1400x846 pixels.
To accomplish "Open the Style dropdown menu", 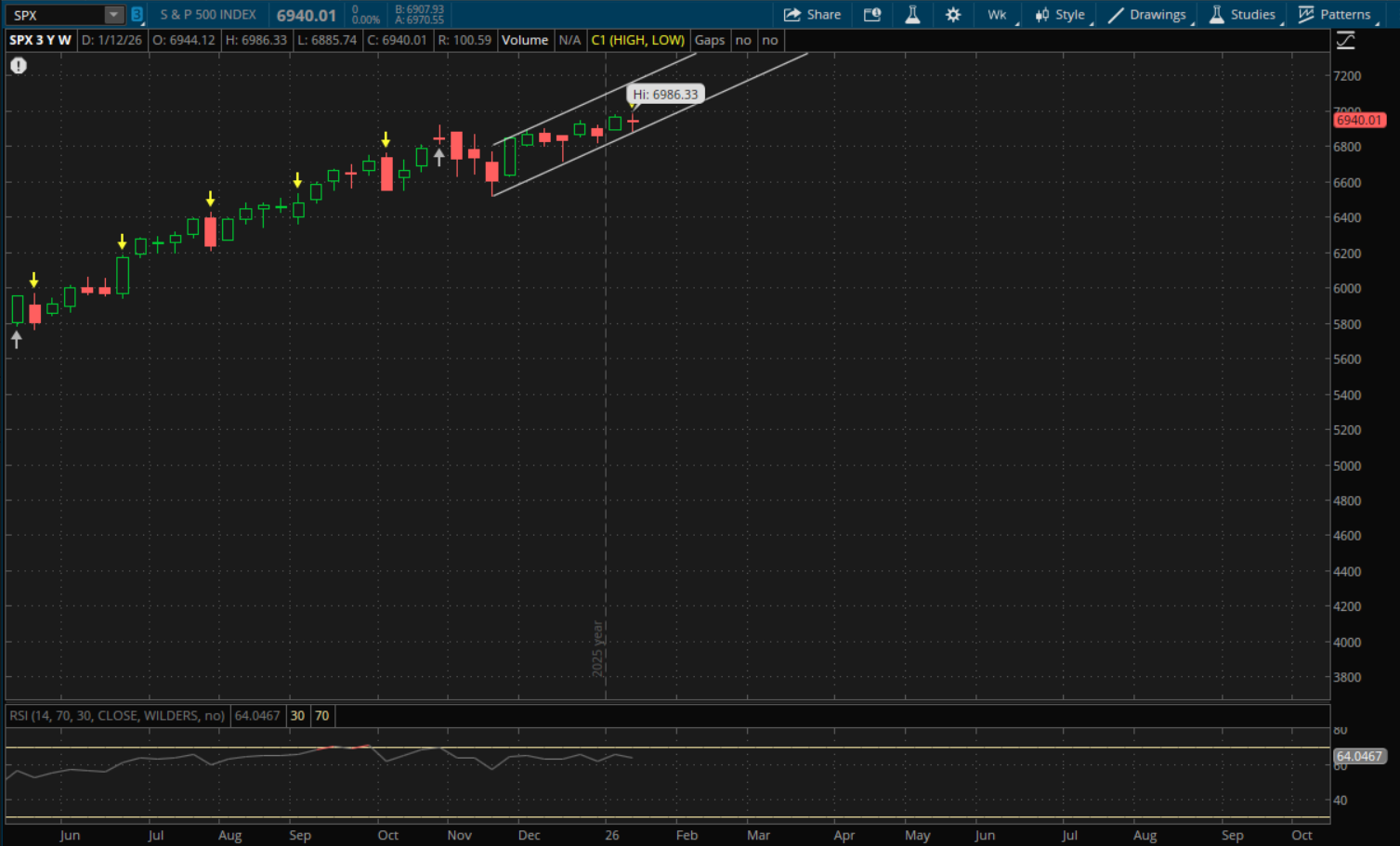I will point(1060,15).
